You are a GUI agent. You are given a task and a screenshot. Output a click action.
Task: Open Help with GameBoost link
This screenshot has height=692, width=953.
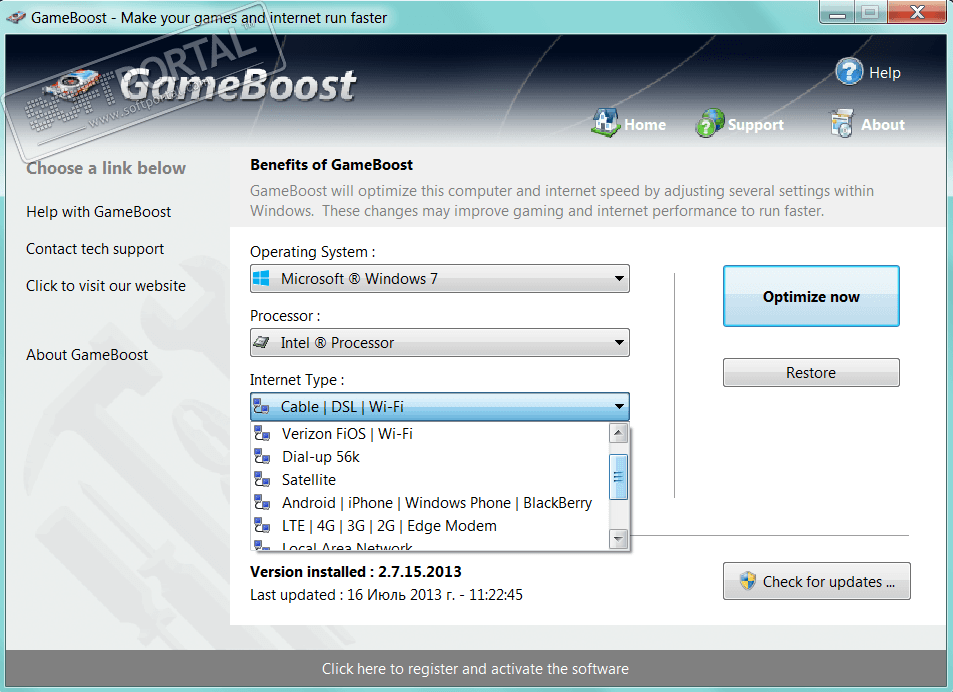(98, 211)
